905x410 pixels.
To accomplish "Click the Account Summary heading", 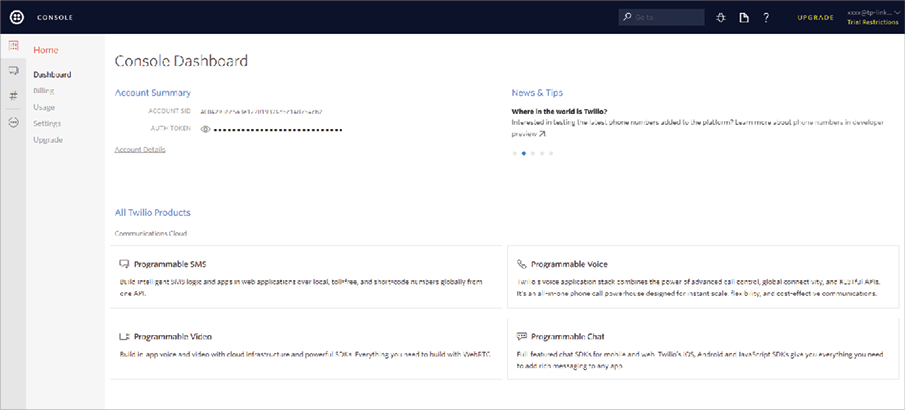I will (x=153, y=92).
